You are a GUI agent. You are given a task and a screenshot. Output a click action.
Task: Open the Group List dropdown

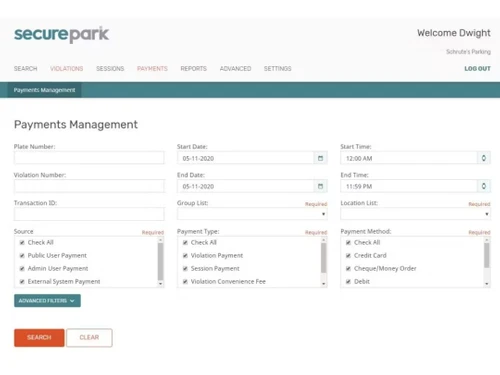click(x=252, y=214)
